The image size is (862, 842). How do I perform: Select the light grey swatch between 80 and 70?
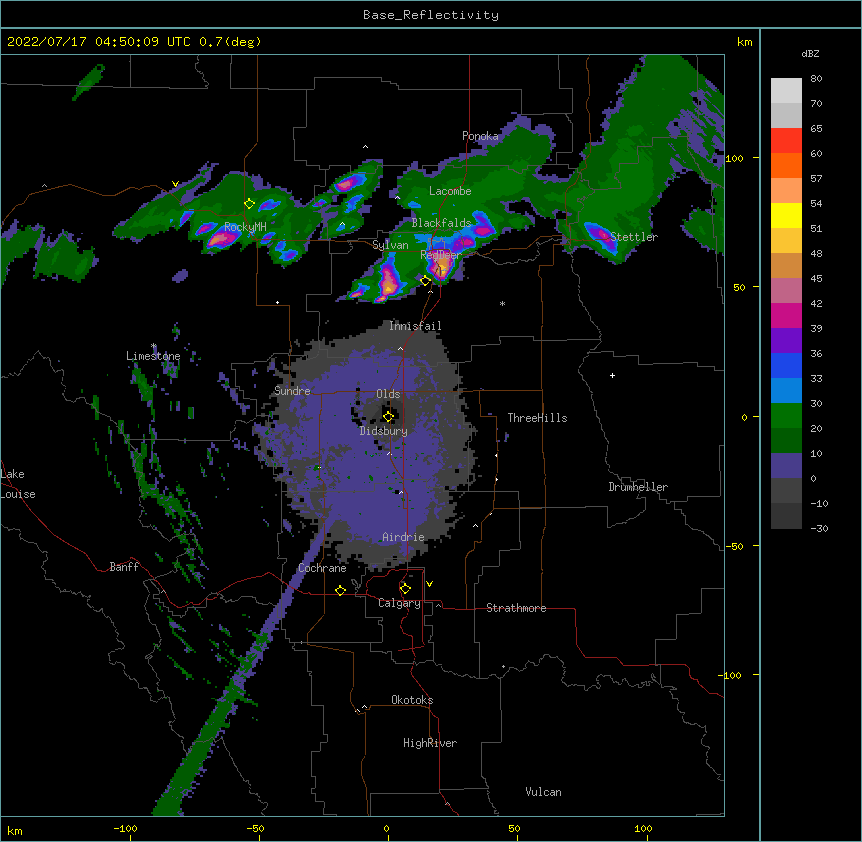click(x=786, y=91)
